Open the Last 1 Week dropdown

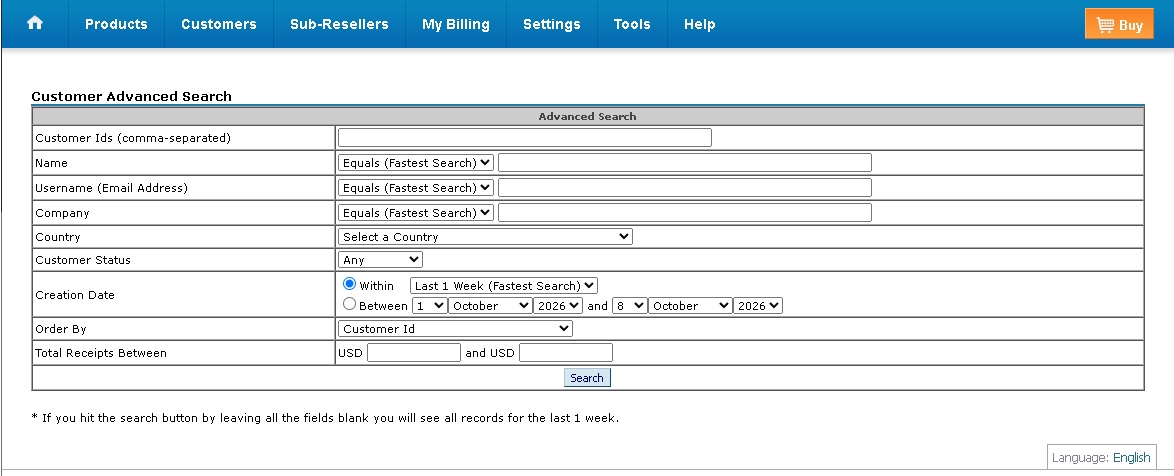point(504,285)
